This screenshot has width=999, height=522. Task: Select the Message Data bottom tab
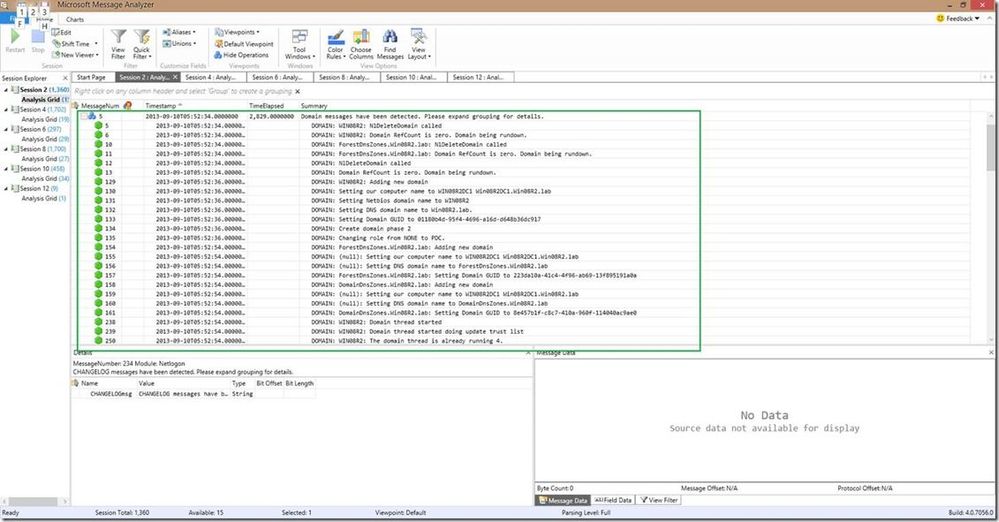563,500
